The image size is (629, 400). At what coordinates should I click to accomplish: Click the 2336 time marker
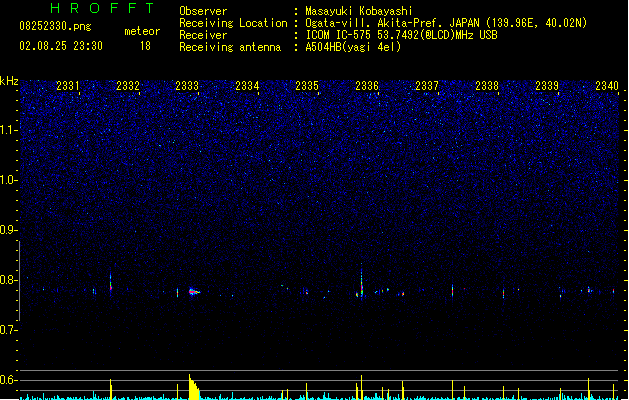tap(367, 86)
